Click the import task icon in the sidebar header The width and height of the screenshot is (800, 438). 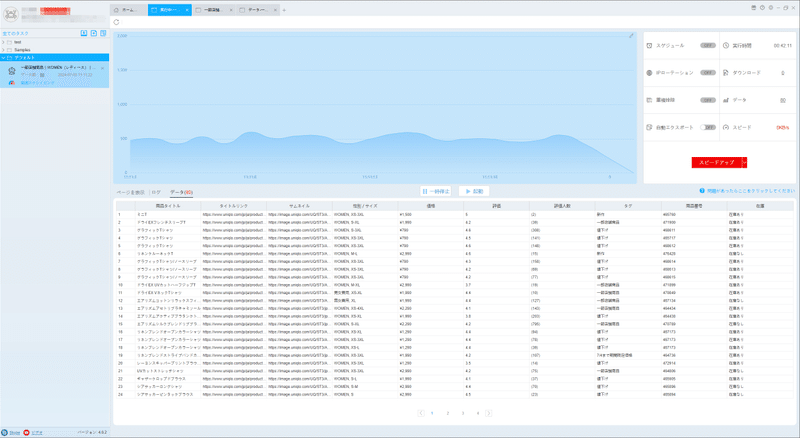point(84,33)
